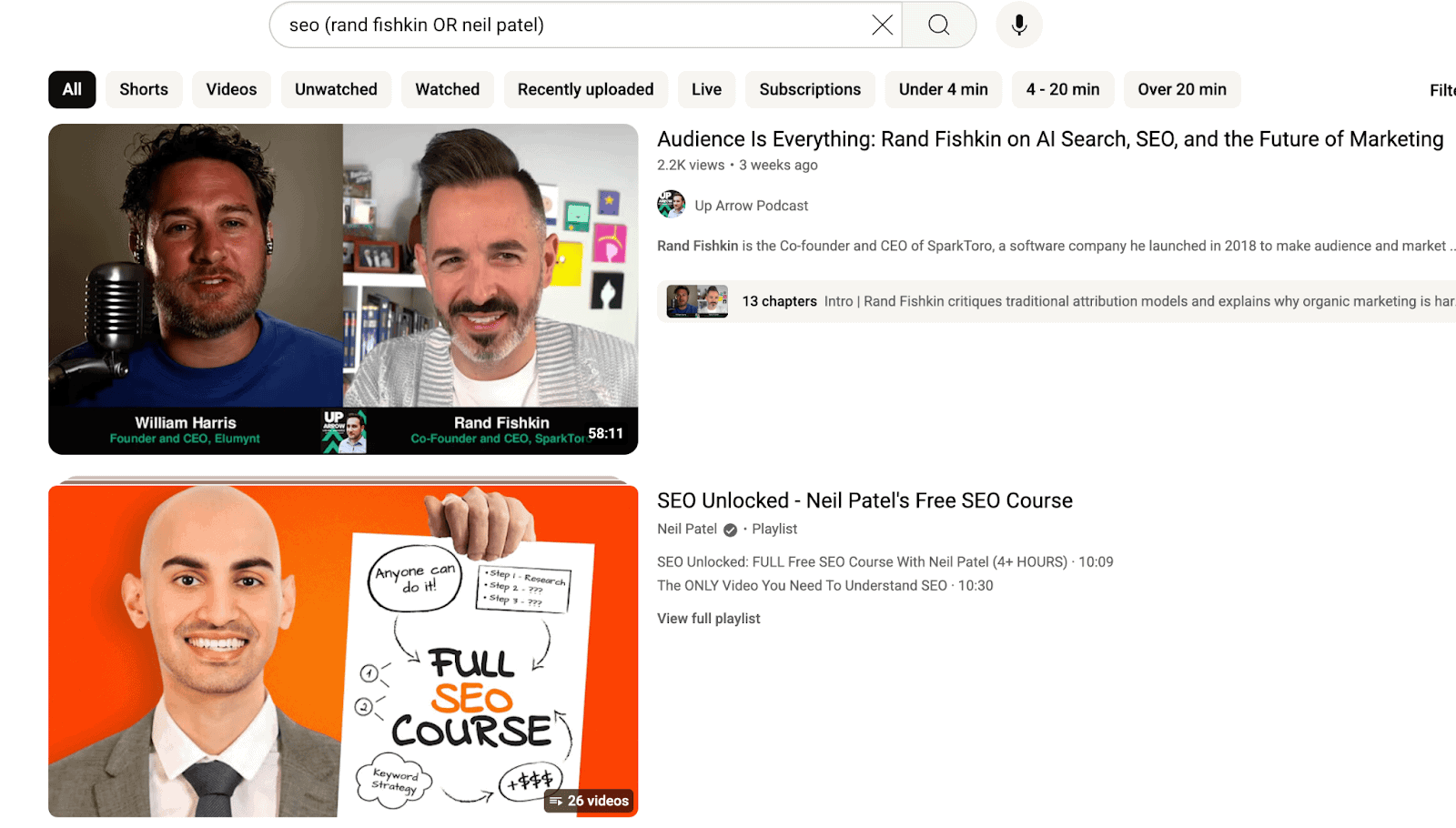Visit the Up Arrow Podcast channel name link

pyautogui.click(x=752, y=206)
